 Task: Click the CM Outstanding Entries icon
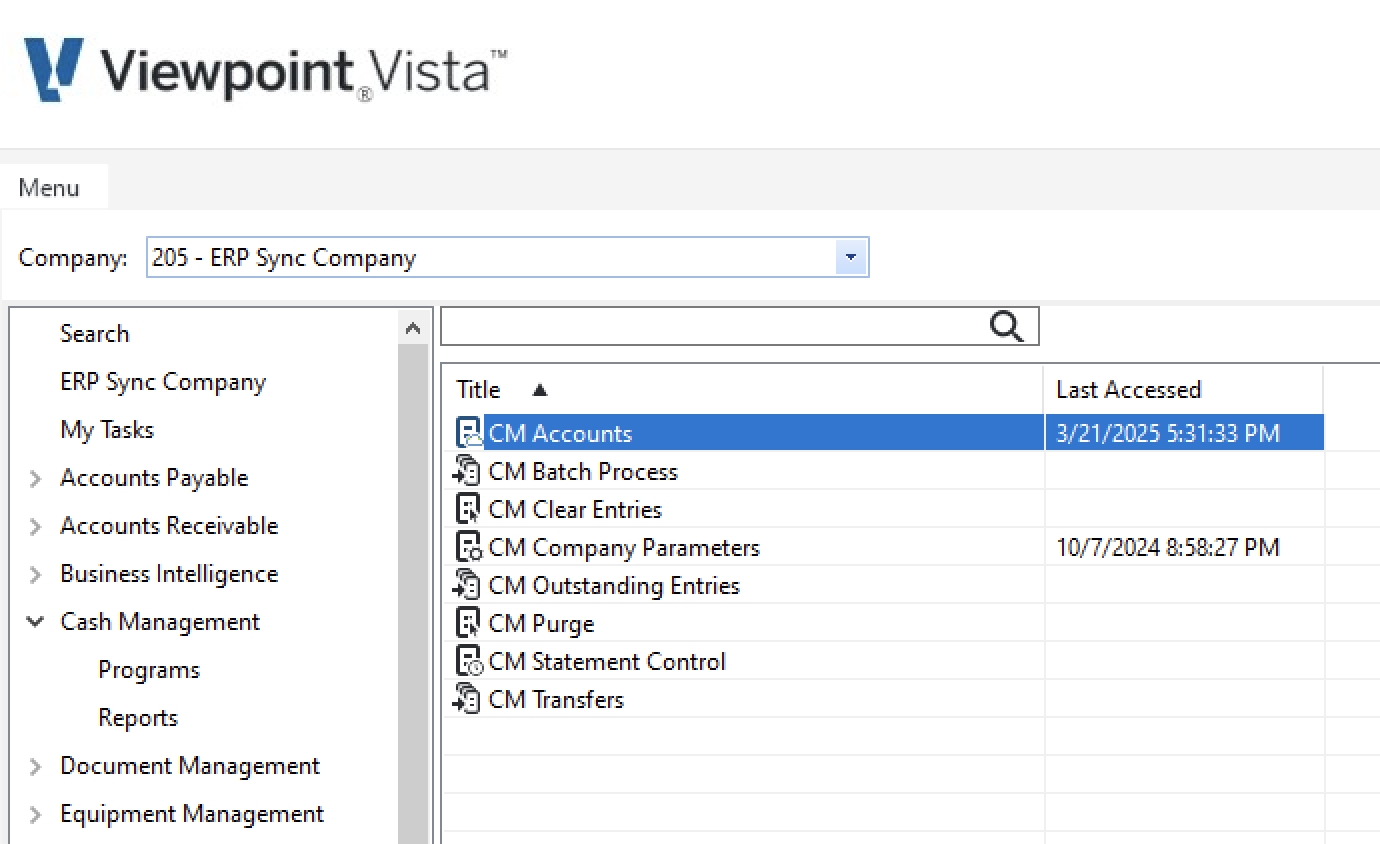tap(468, 585)
